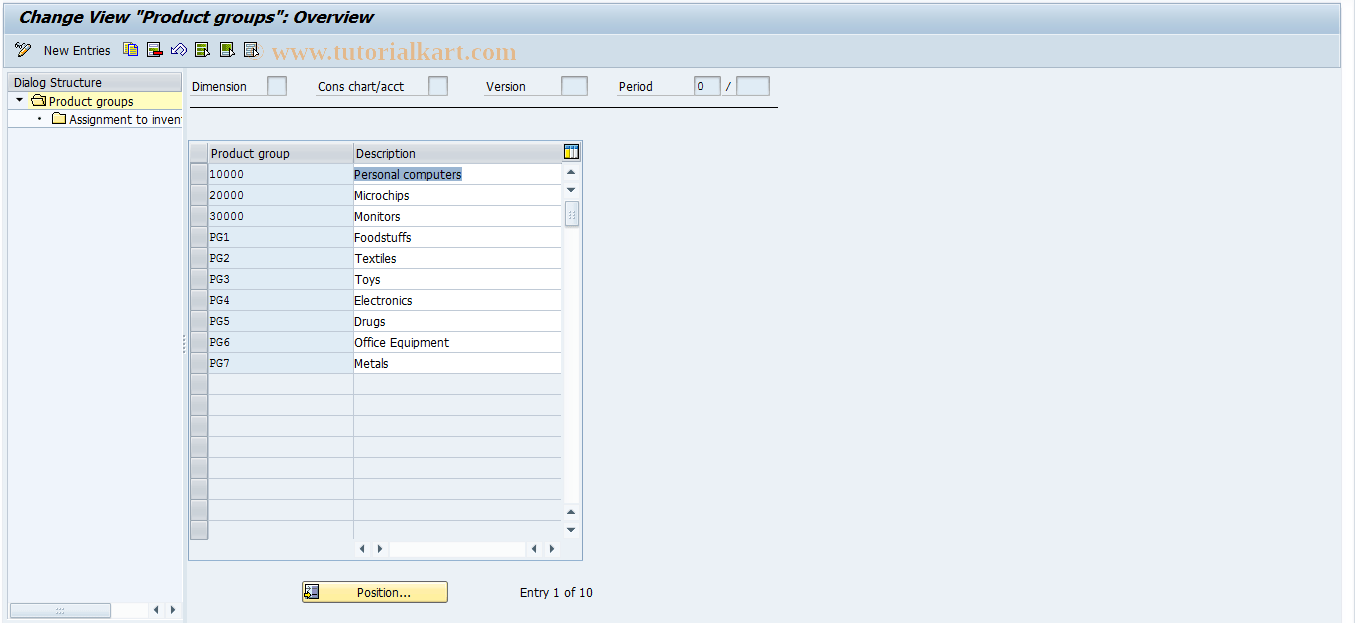Click the Display/Change pencil icon
This screenshot has height=623, width=1355.
coord(23,49)
